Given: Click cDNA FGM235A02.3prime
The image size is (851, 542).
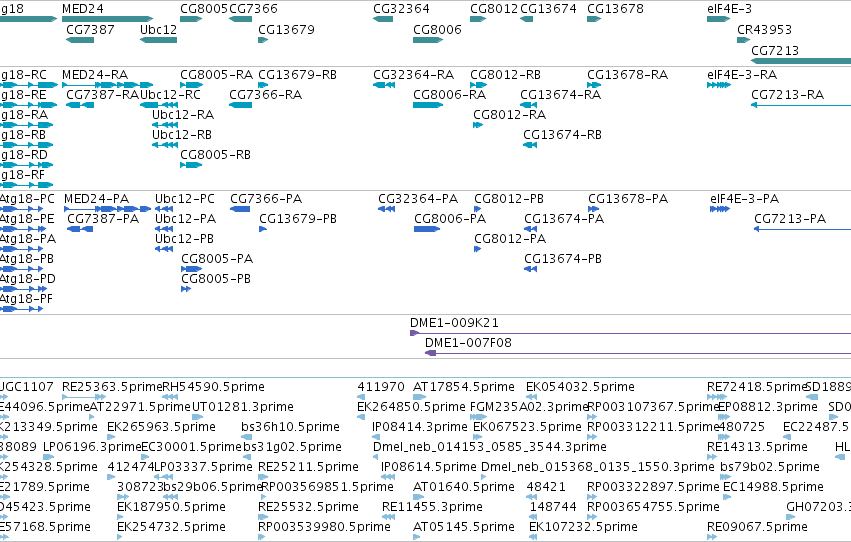Looking at the screenshot, I should point(479,417).
